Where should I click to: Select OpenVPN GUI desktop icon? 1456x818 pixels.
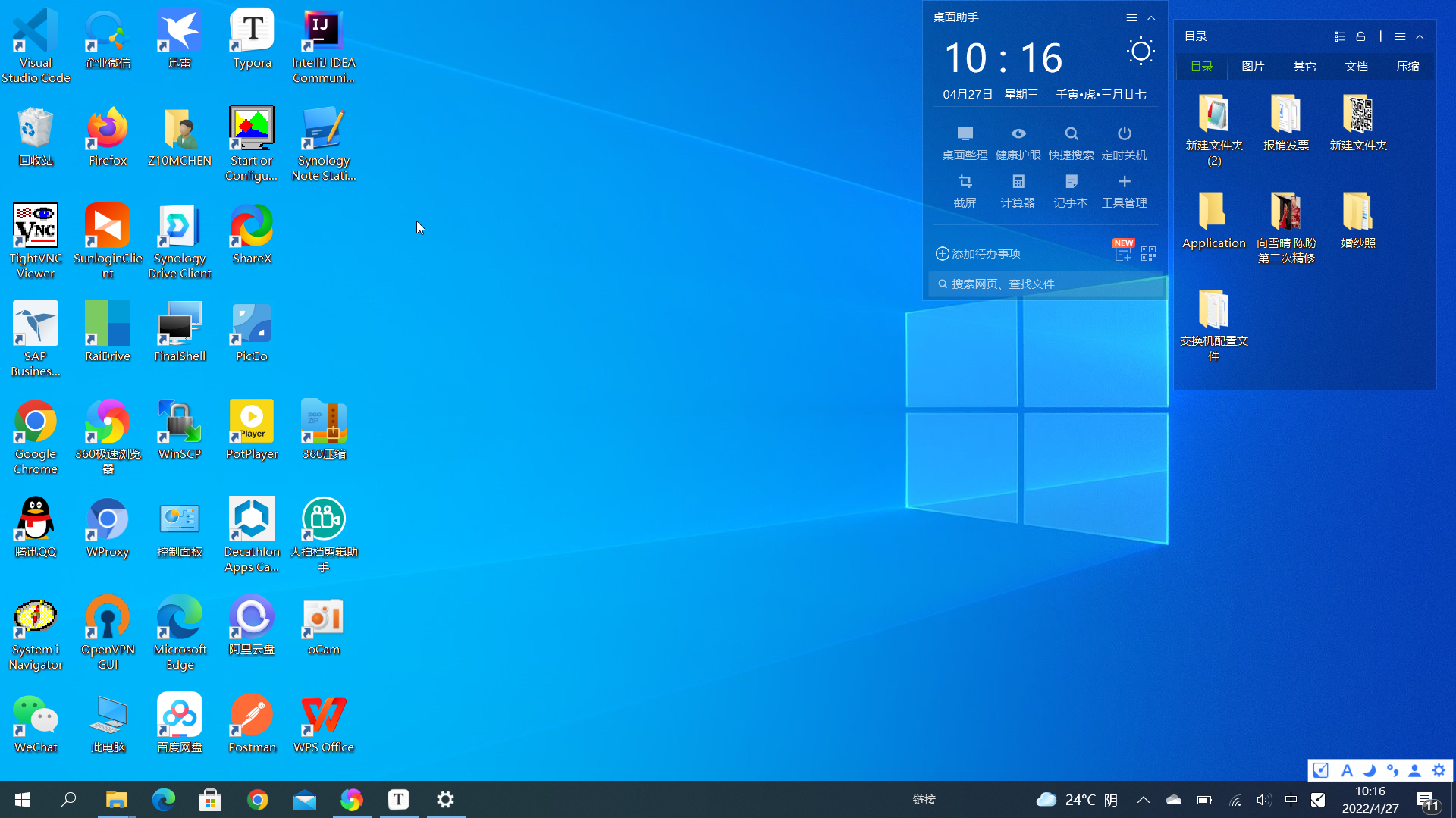[108, 632]
